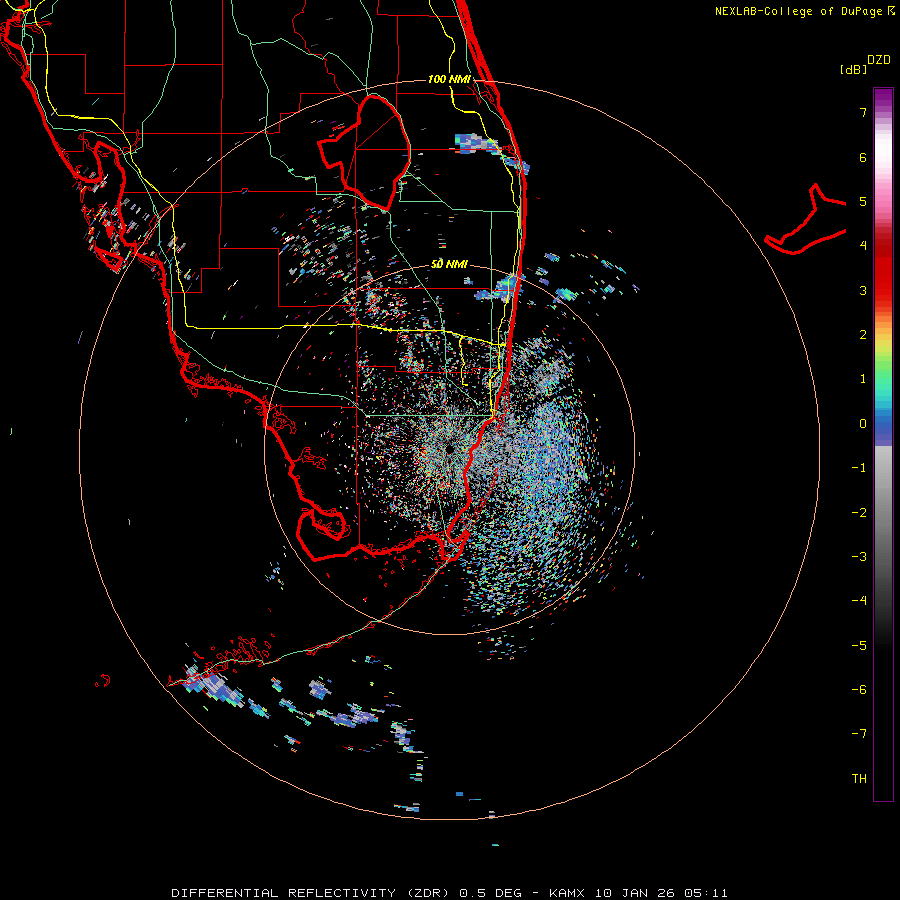Click the '-5' value on color scale
The height and width of the screenshot is (900, 900).
[859, 646]
